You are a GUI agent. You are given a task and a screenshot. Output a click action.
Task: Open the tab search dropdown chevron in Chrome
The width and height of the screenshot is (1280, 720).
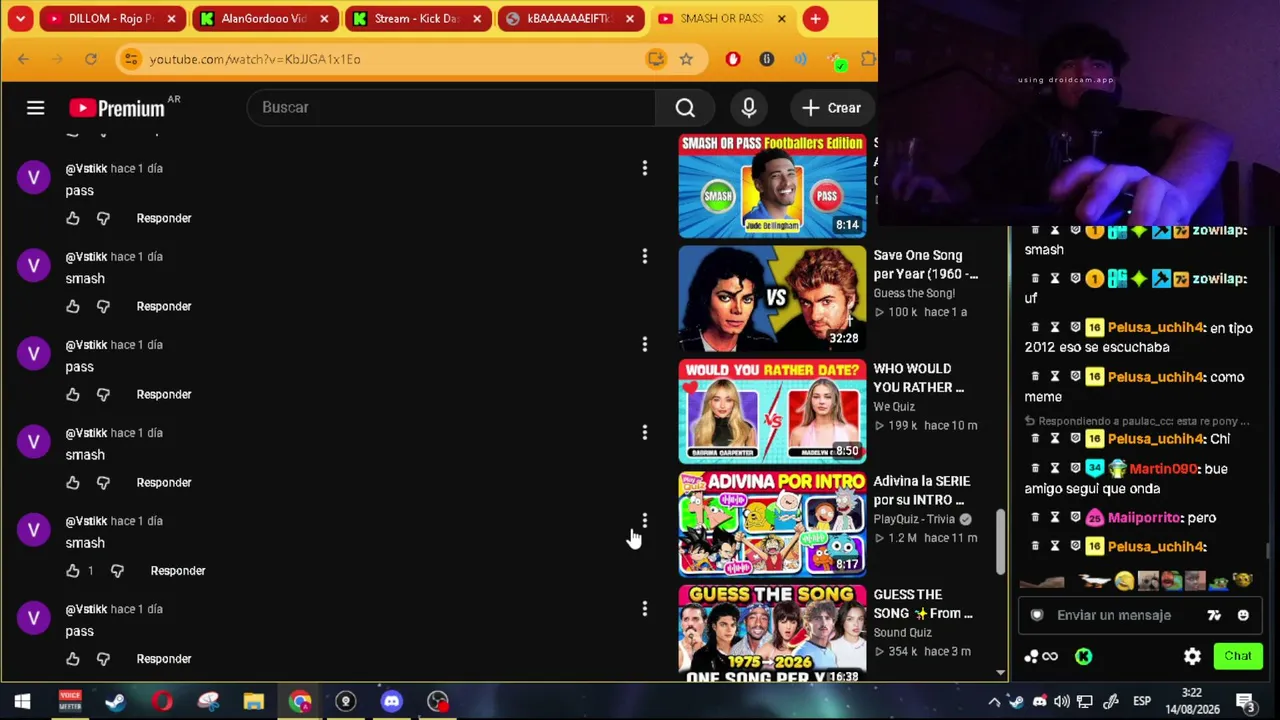pos(20,18)
